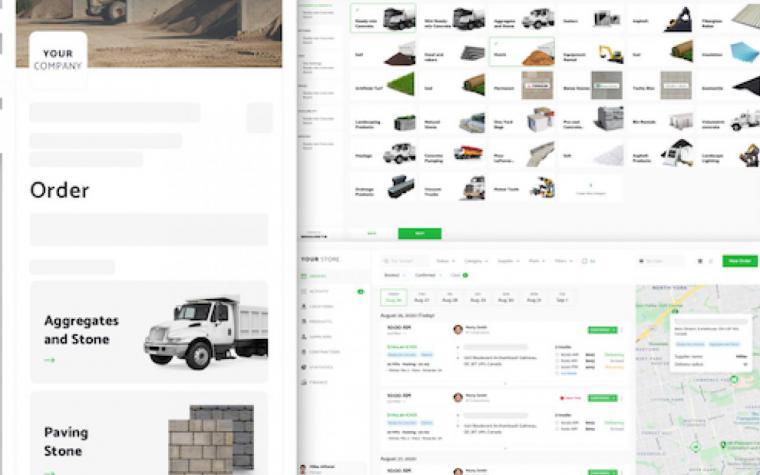Click Back button beside green Next
The image size is (760, 475).
pyautogui.click(x=372, y=234)
